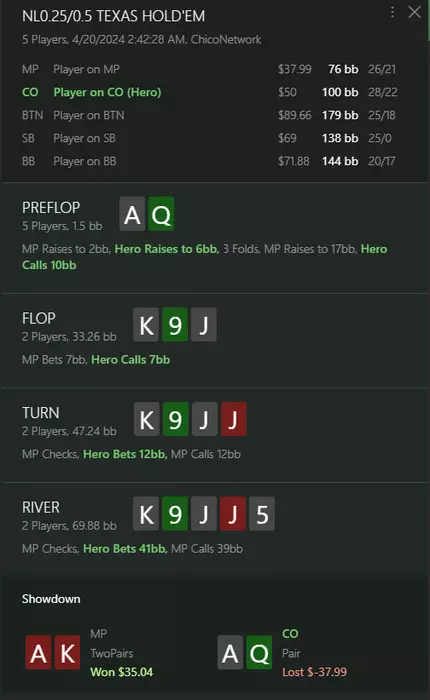The width and height of the screenshot is (430, 700).
Task: Click the river 5 card
Action: [x=262, y=514]
